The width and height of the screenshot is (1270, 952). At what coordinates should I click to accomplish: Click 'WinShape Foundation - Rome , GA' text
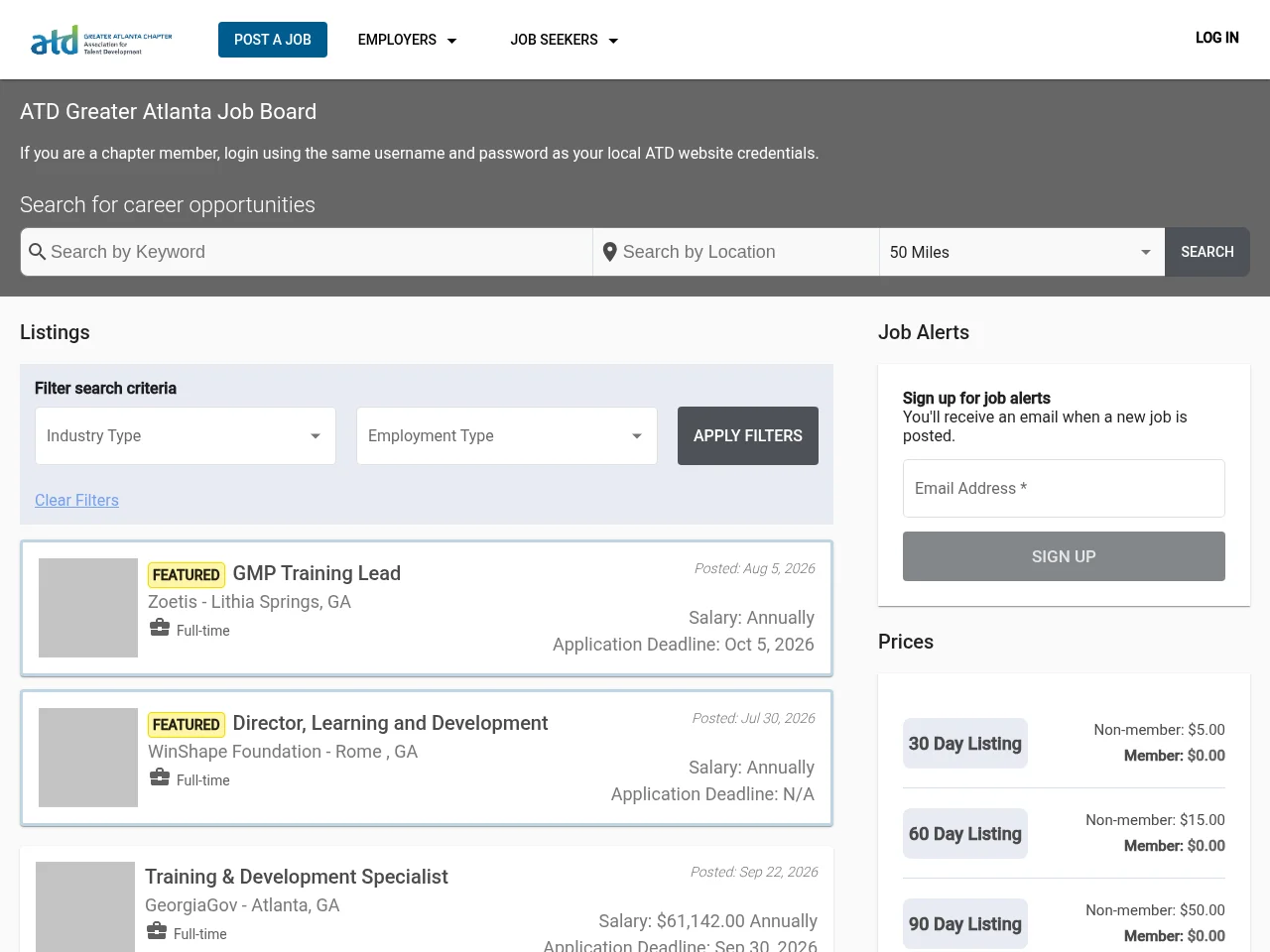283,752
